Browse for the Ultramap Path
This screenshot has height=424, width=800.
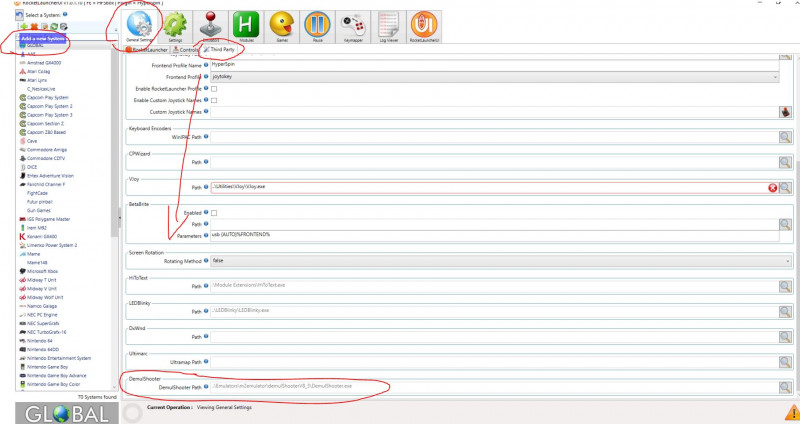tap(785, 362)
